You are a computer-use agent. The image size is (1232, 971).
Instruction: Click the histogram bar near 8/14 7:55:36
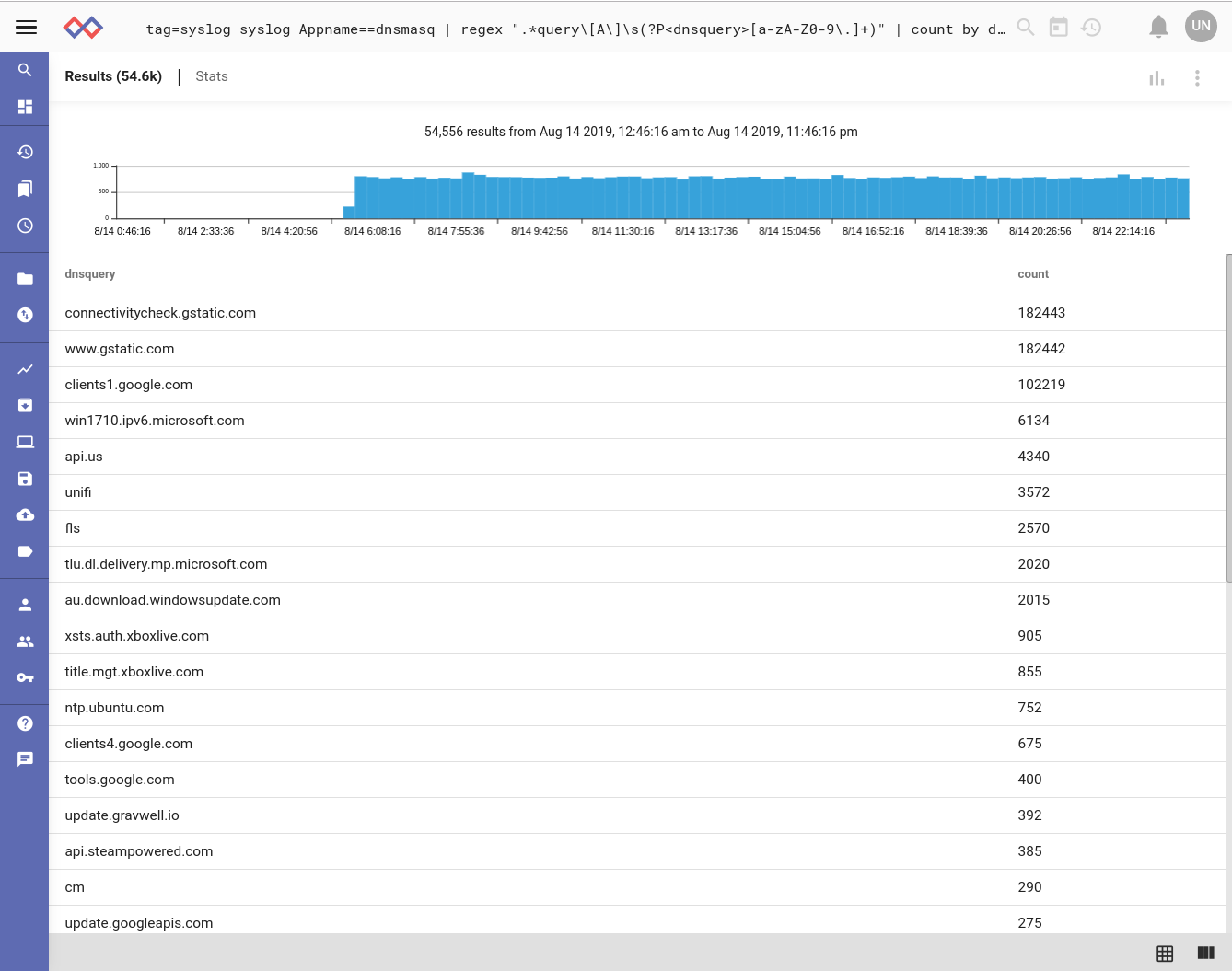[456, 197]
